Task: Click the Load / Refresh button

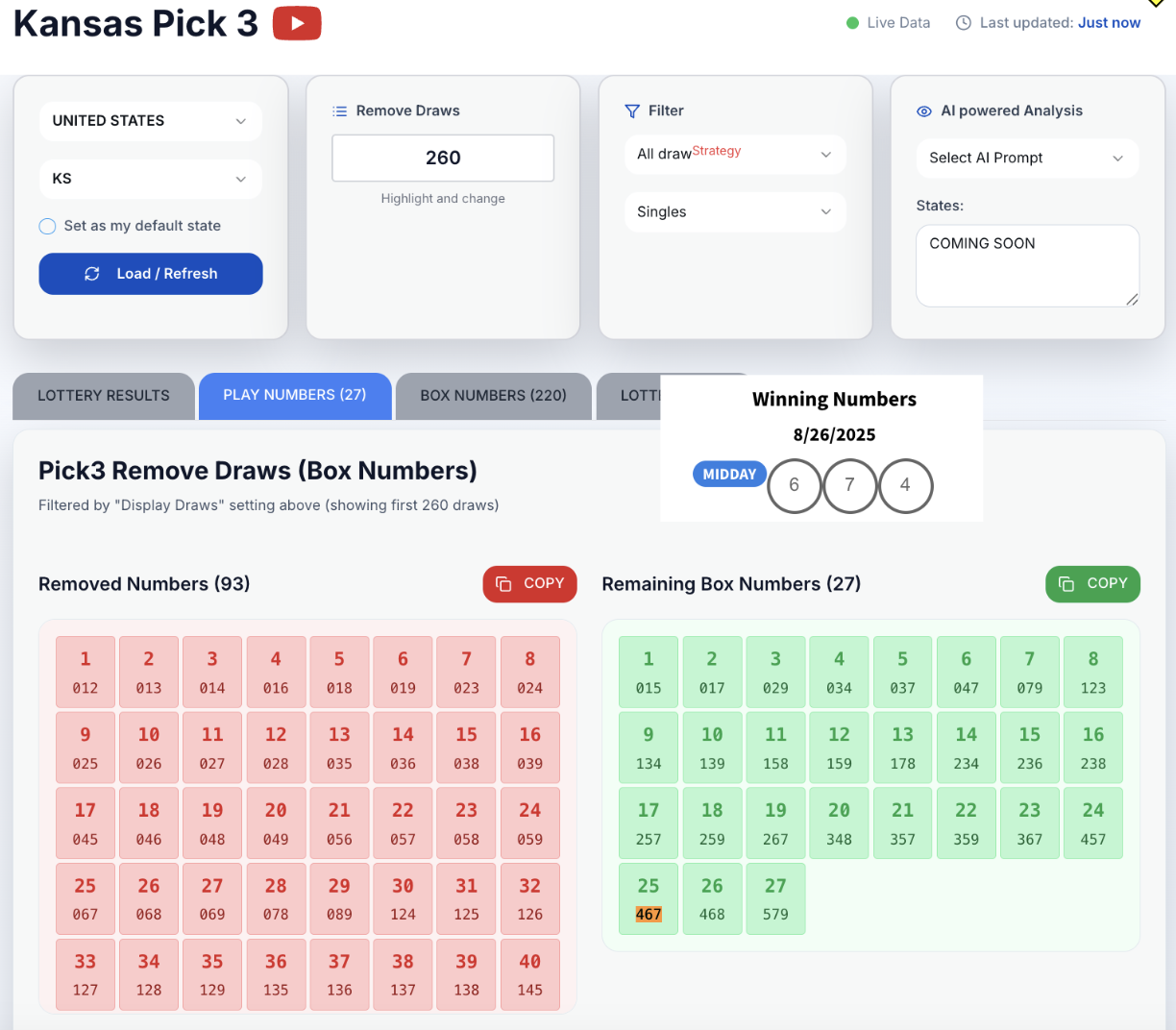Action: [151, 274]
